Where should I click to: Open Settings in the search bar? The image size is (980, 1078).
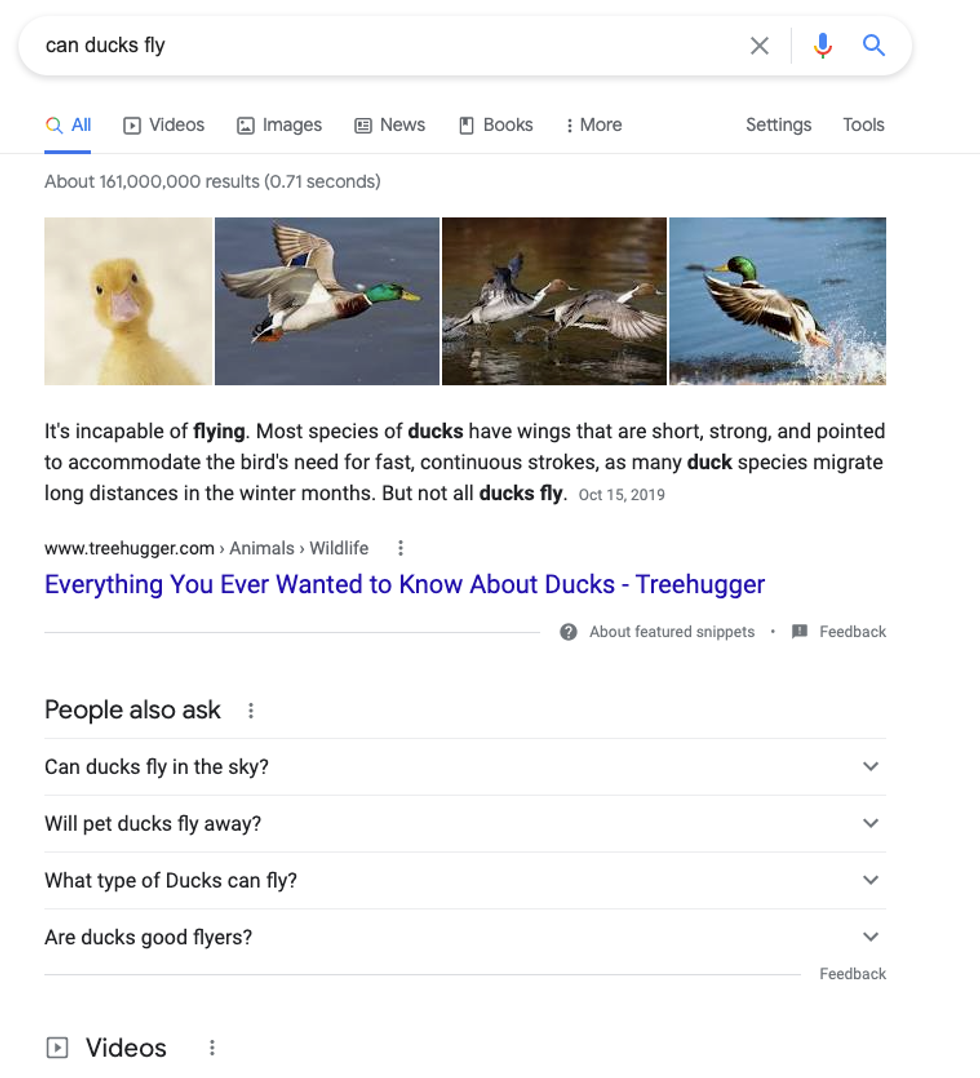click(x=778, y=125)
